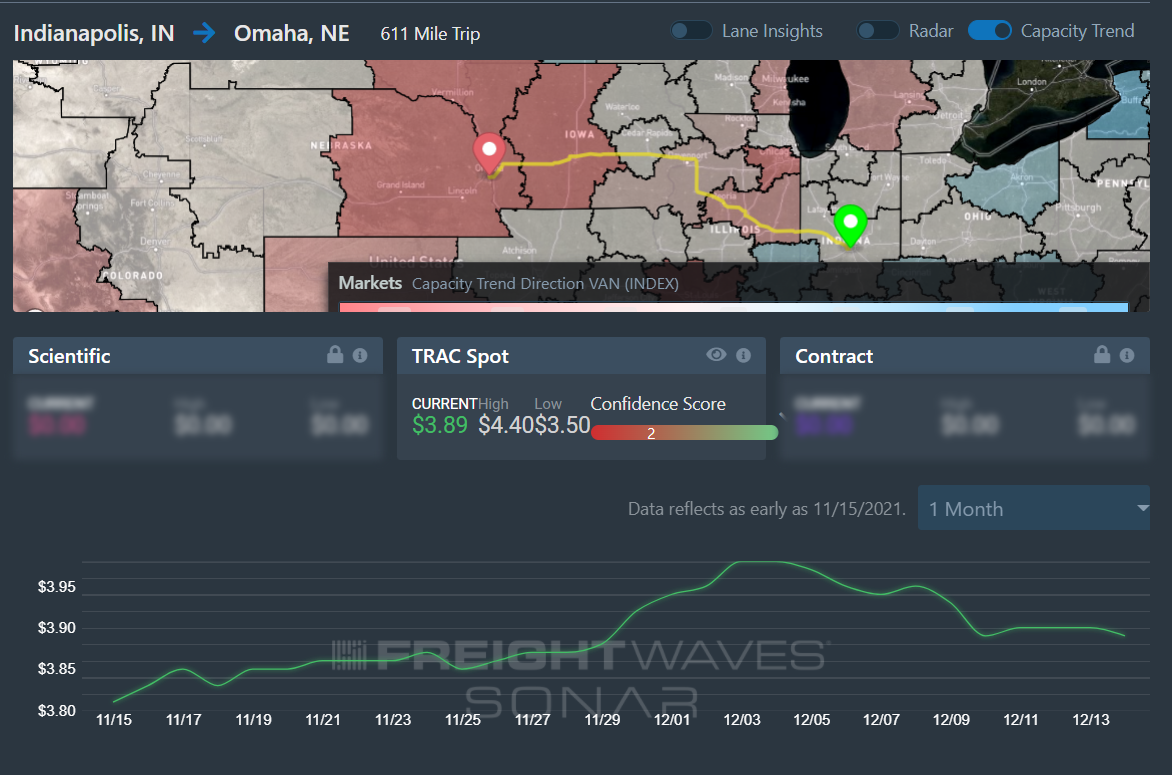Click the TRAC Spot info icon
Screen dimensions: 1172x775
point(743,355)
